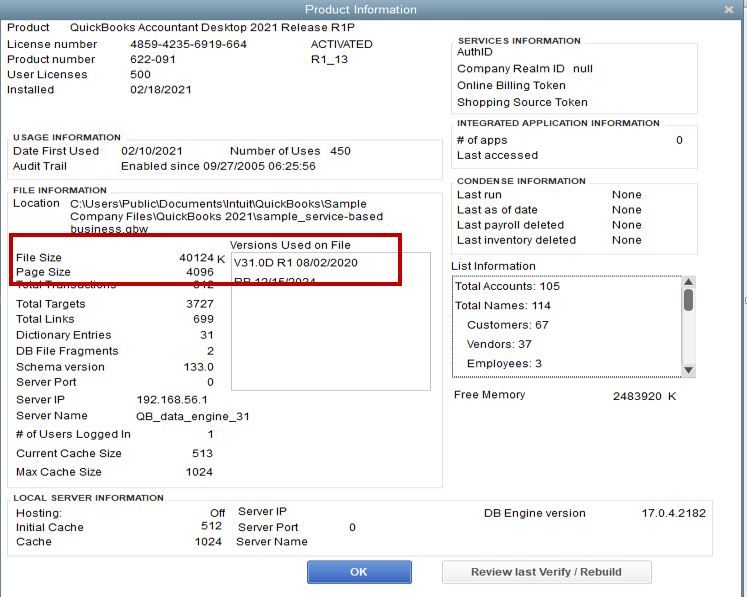747x597 pixels.
Task: Click Page Size value 4096
Action: coord(200,272)
